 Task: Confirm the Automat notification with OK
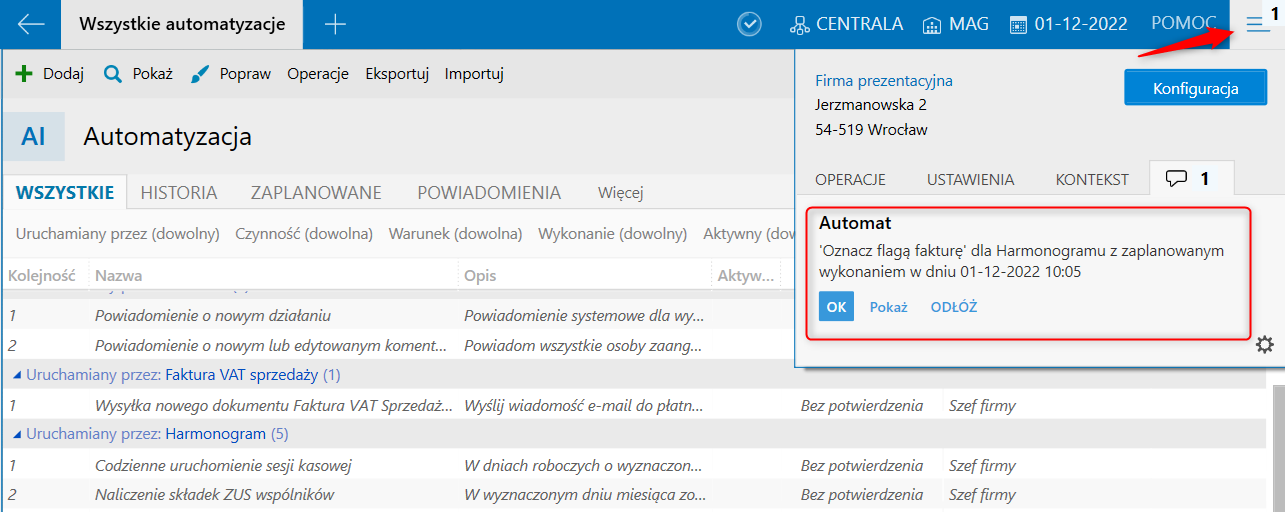(x=836, y=307)
